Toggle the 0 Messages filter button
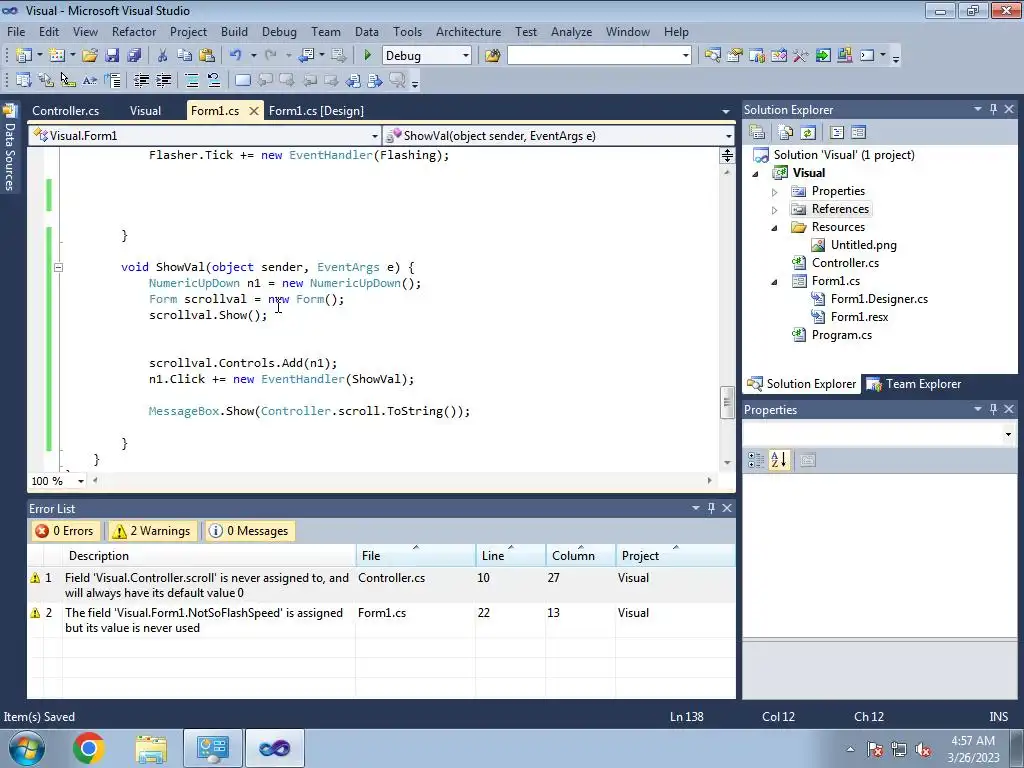Viewport: 1024px width, 768px height. click(249, 531)
